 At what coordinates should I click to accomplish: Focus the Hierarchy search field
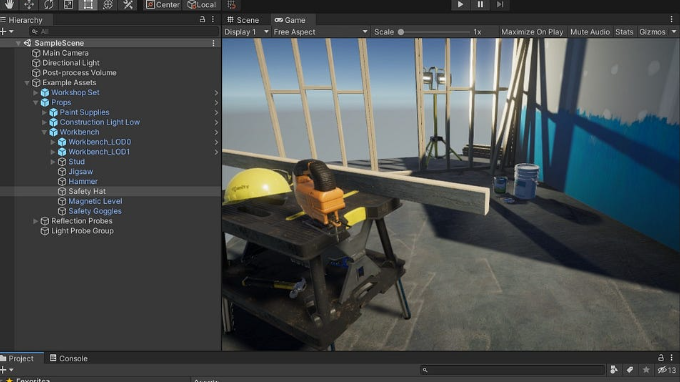pos(124,31)
